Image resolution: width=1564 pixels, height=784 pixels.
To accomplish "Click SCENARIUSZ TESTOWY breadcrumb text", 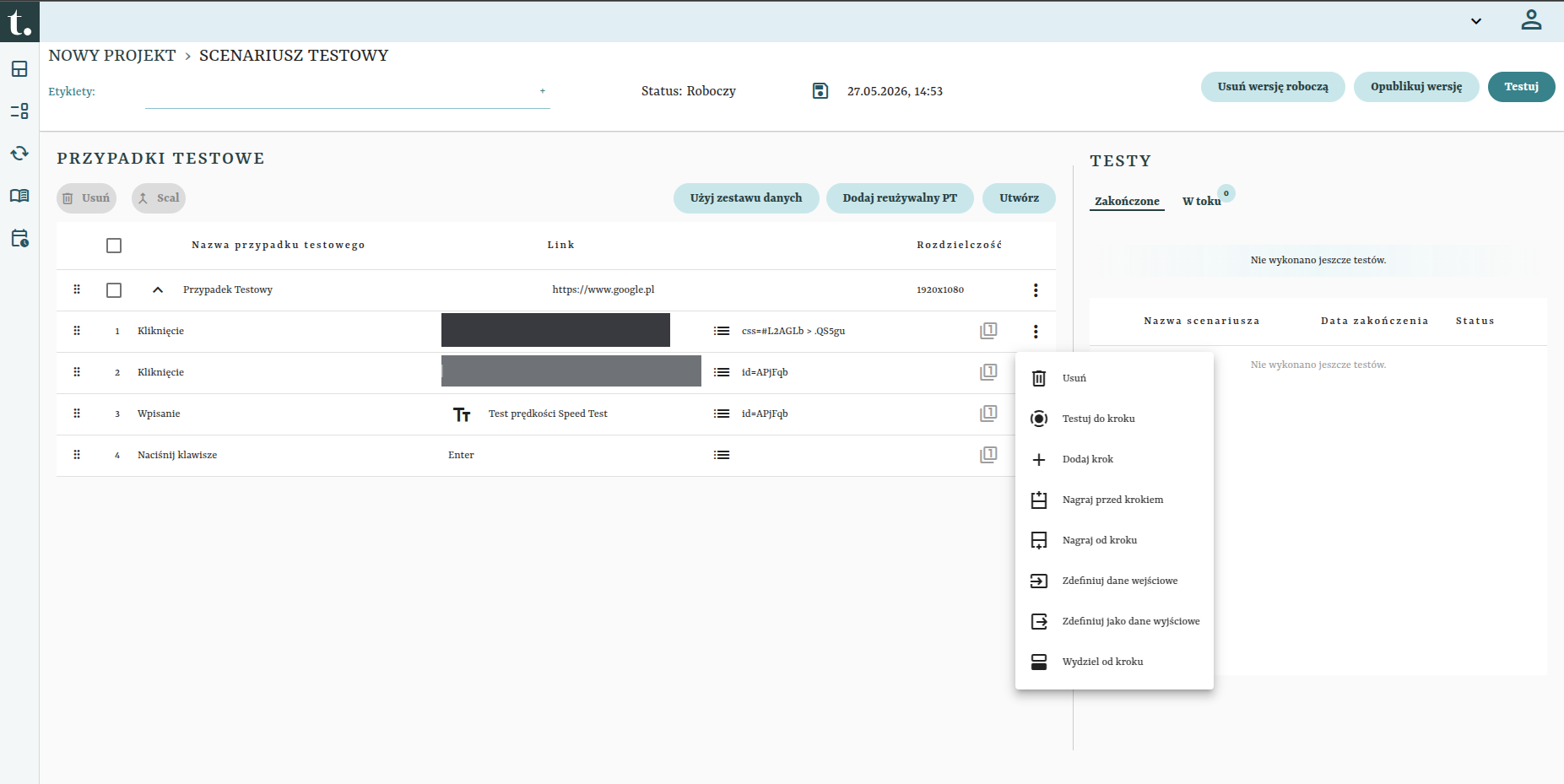I will (294, 56).
